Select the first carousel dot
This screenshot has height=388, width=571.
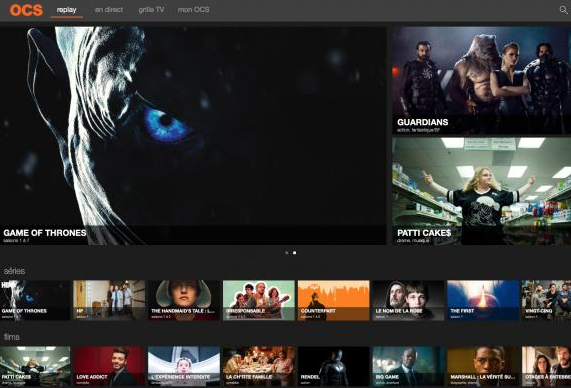coord(287,252)
